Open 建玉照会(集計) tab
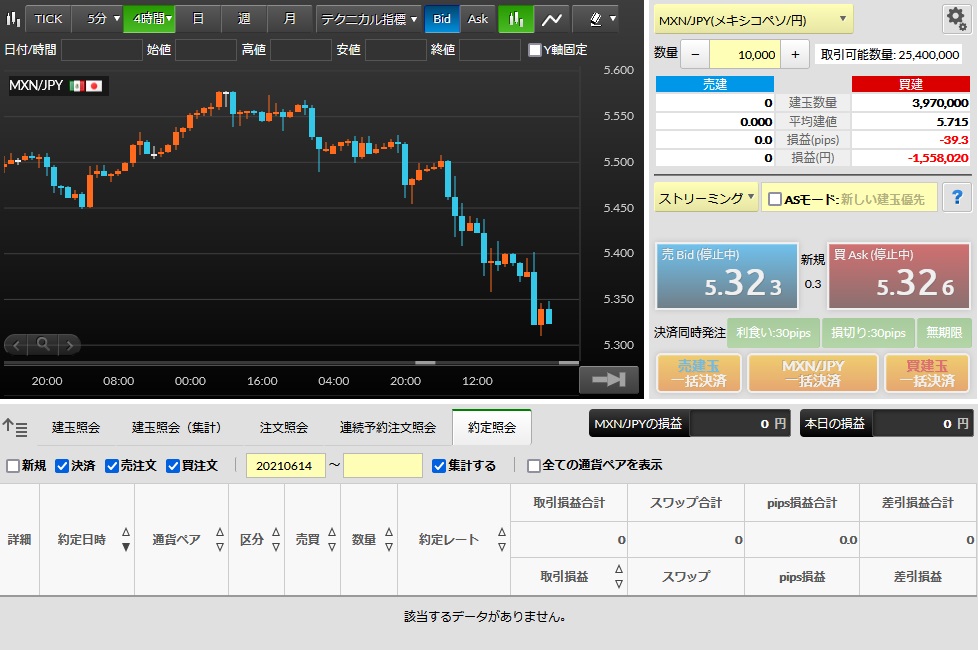 178,427
